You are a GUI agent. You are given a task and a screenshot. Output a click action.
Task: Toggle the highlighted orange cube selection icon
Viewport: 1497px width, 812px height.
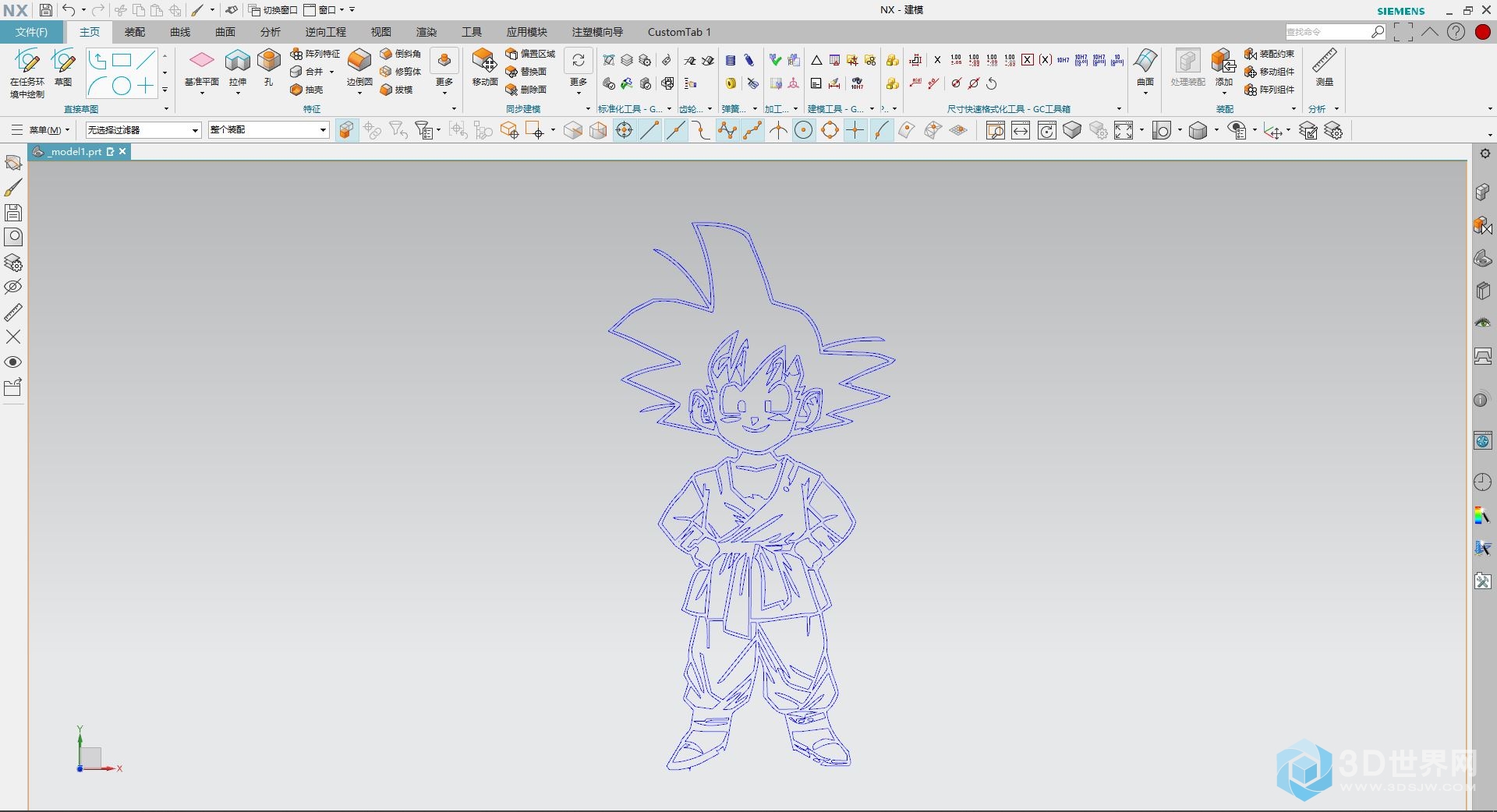(346, 130)
